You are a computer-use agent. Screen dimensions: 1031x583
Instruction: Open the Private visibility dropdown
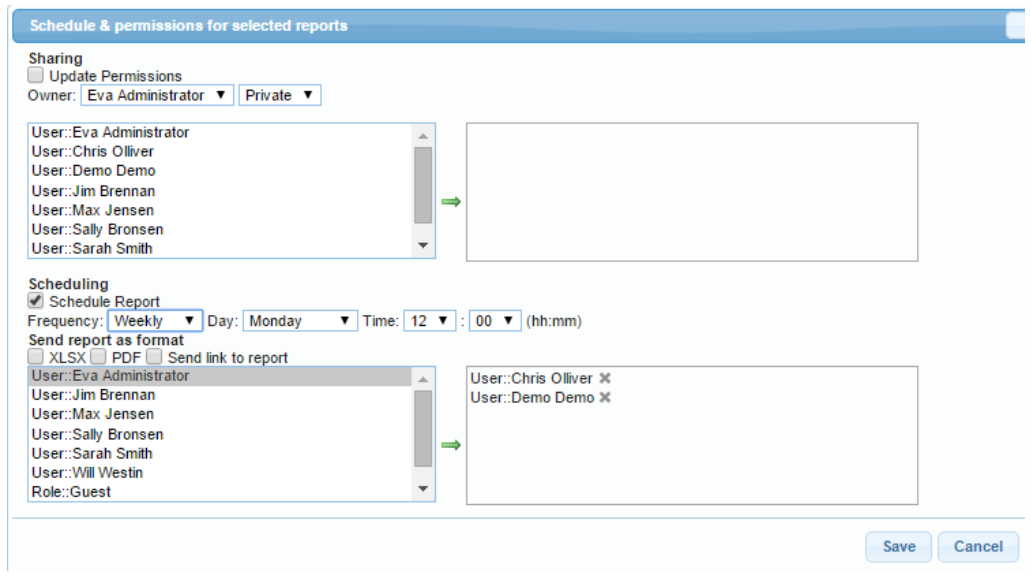[x=280, y=95]
